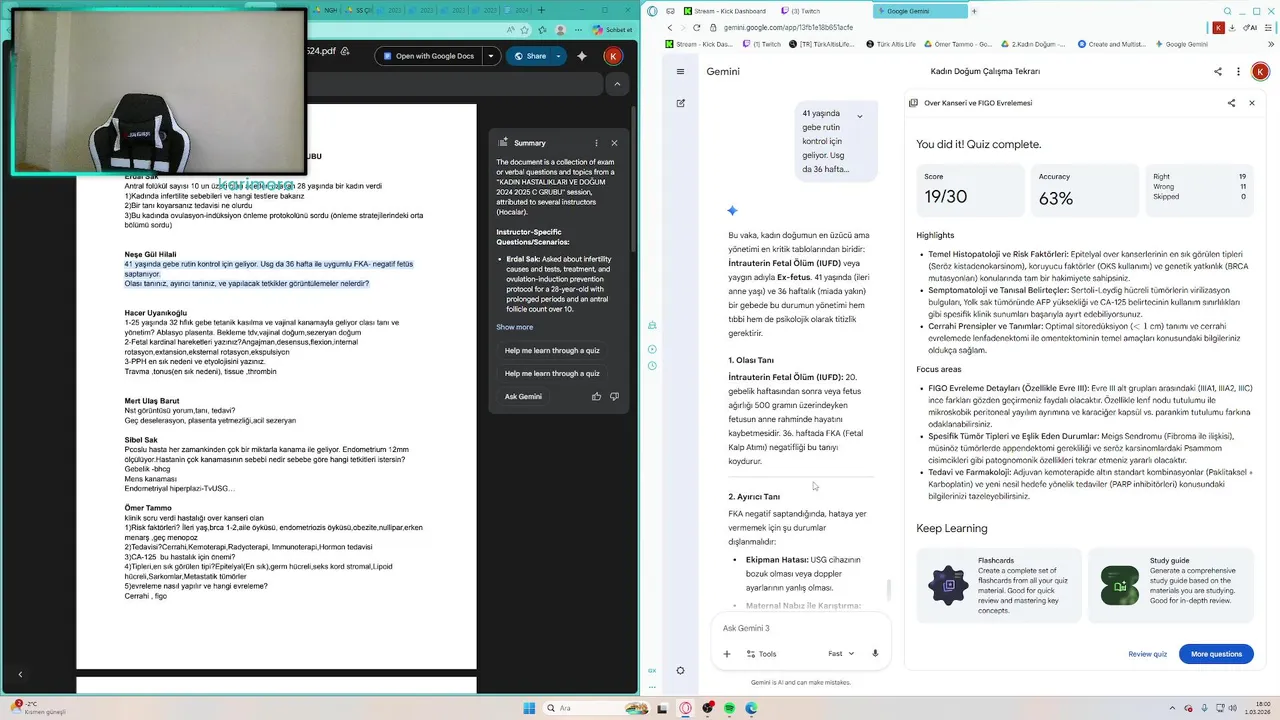Open Fast model selector dropdown

[841, 654]
